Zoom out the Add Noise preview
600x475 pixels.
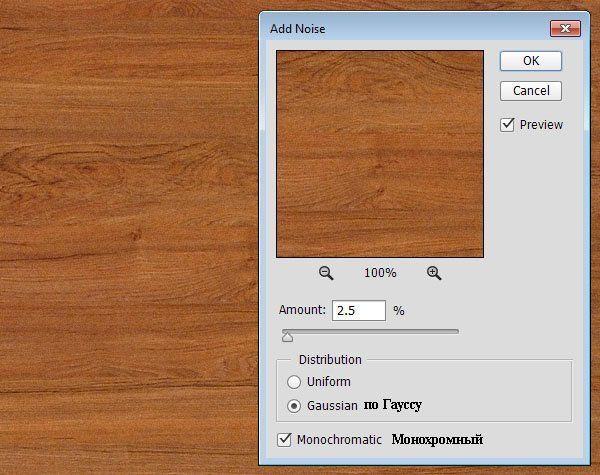[326, 273]
